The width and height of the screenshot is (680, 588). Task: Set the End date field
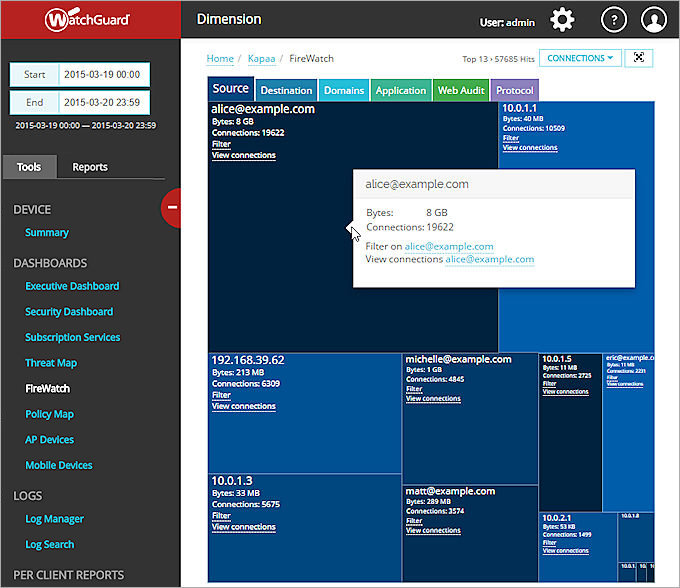(x=103, y=102)
